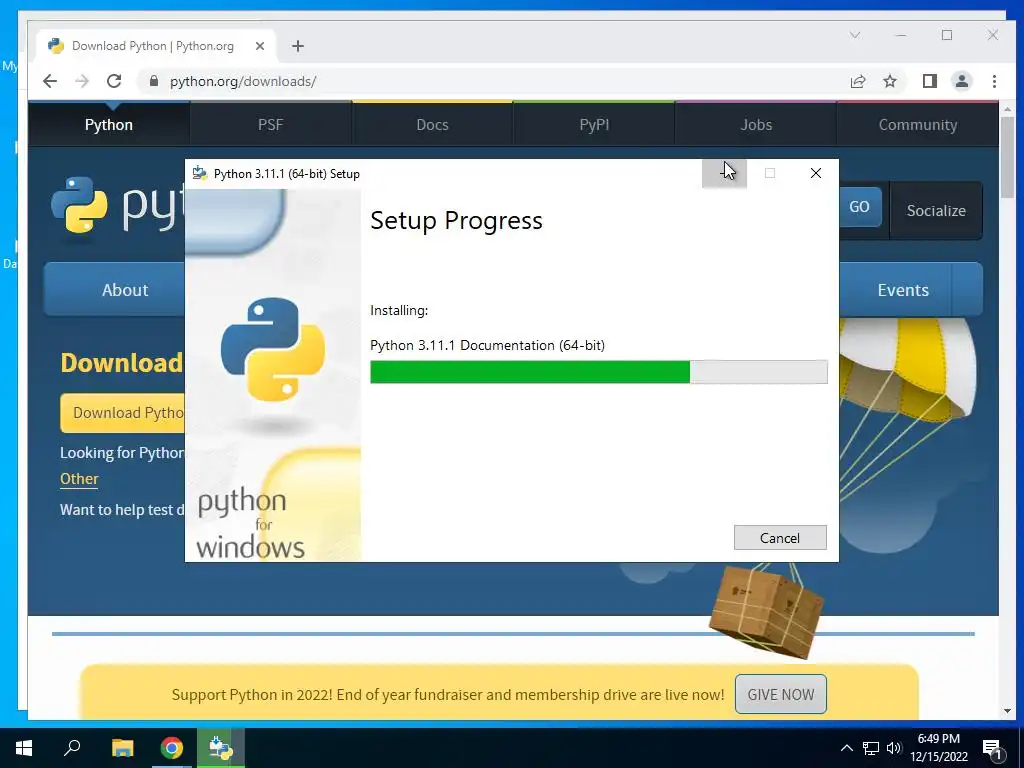This screenshot has width=1024, height=768.
Task: Open the Chrome profile avatar
Action: tap(962, 81)
